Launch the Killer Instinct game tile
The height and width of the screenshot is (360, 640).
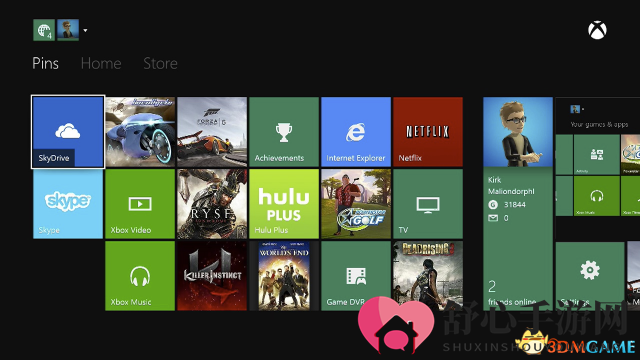(212, 276)
